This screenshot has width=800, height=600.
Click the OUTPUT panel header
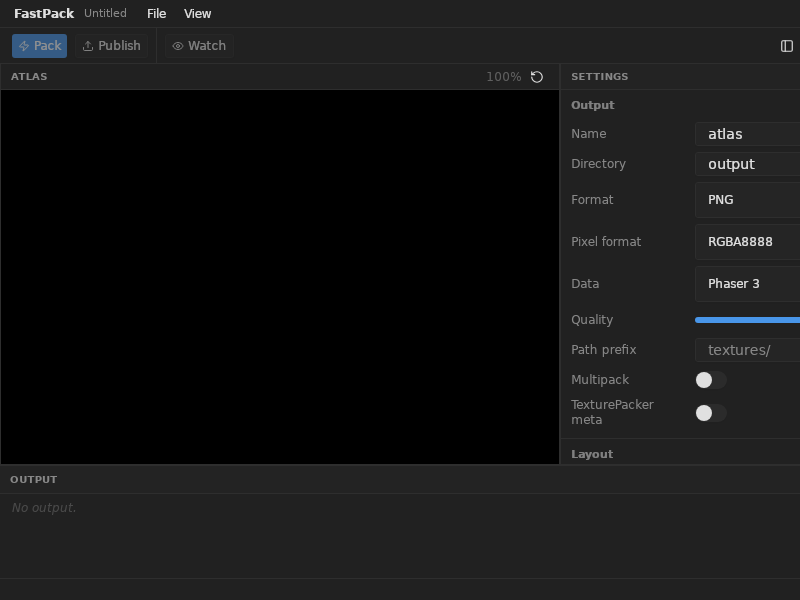click(34, 480)
